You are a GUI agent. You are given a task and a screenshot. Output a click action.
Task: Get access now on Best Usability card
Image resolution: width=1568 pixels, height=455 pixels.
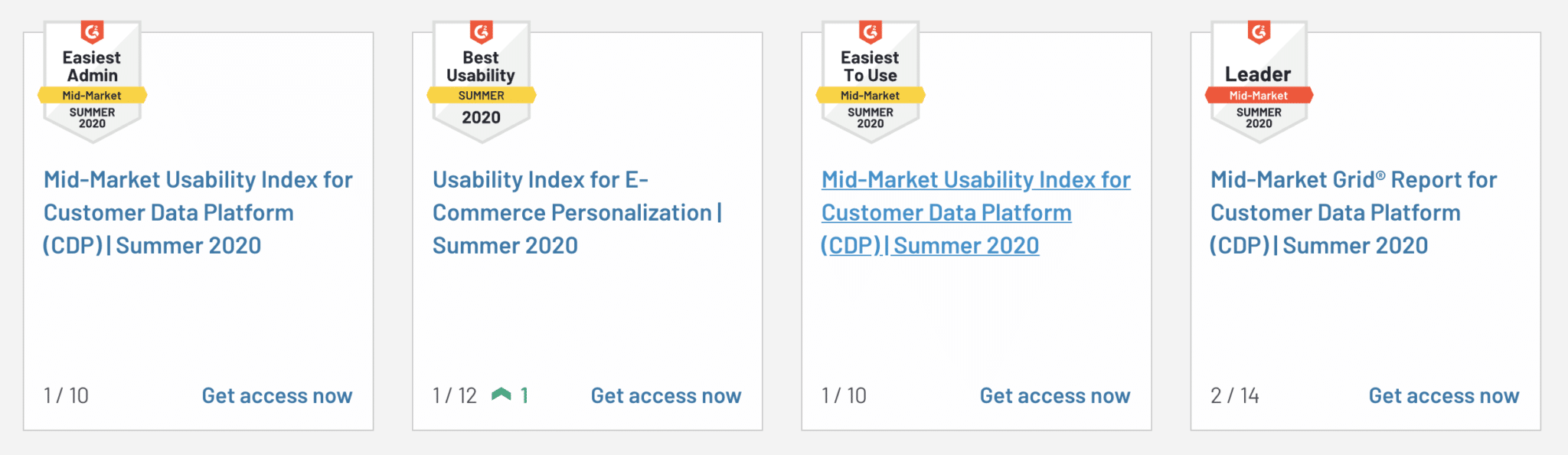(666, 395)
